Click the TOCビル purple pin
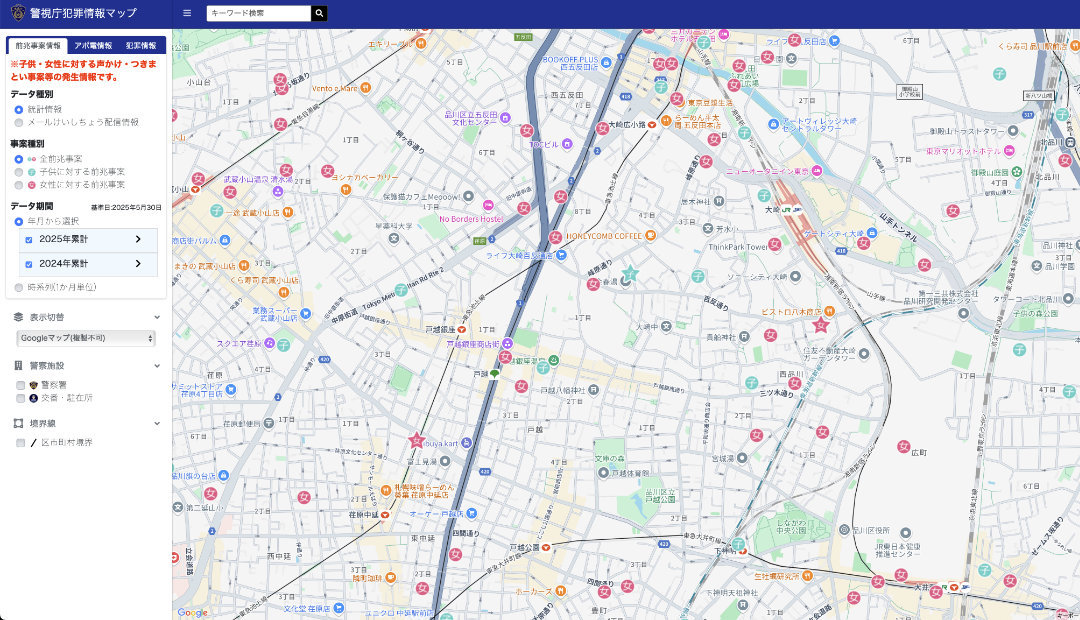 pos(567,144)
